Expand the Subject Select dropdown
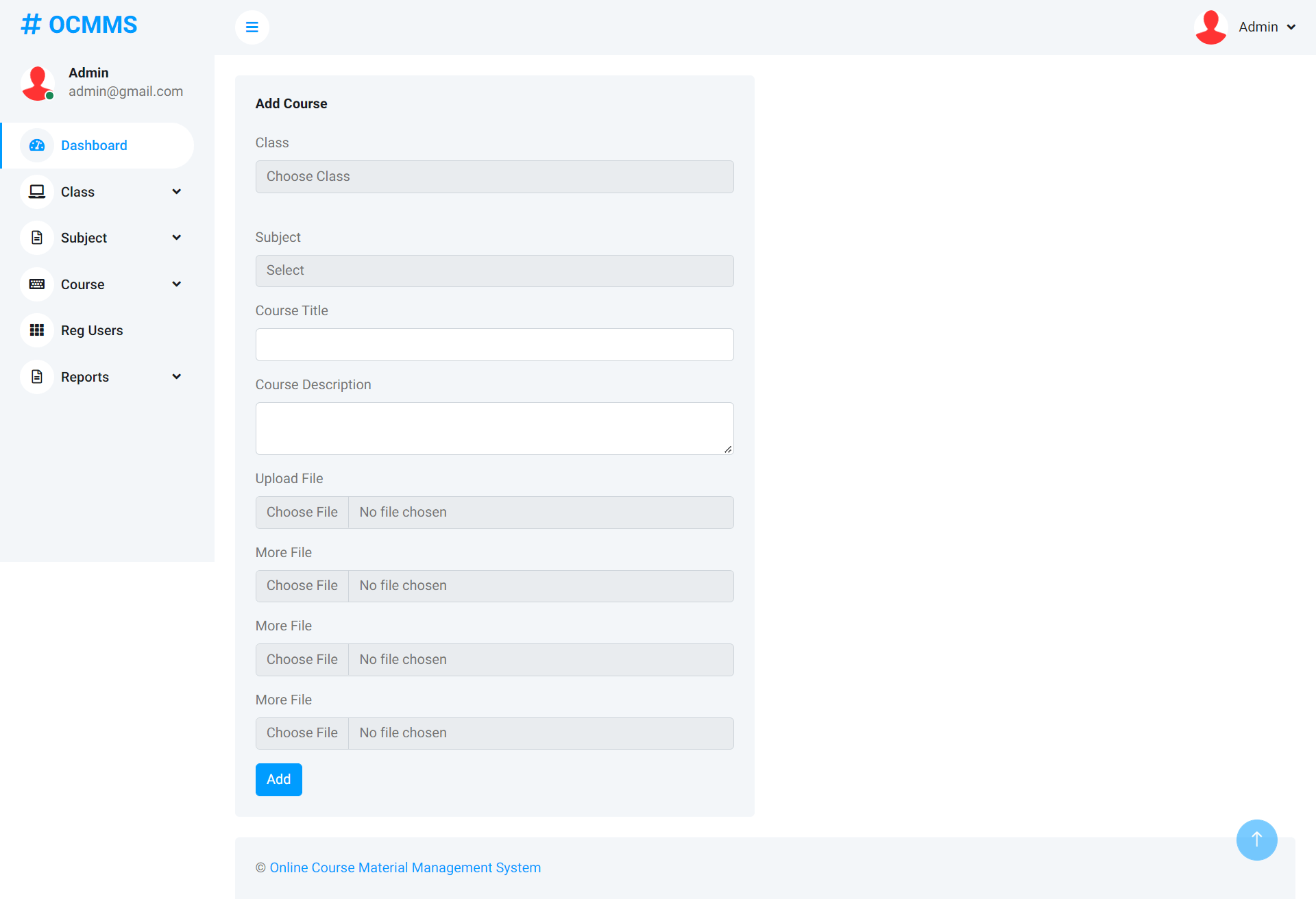Screen dimensions: 1316x899 (x=494, y=270)
